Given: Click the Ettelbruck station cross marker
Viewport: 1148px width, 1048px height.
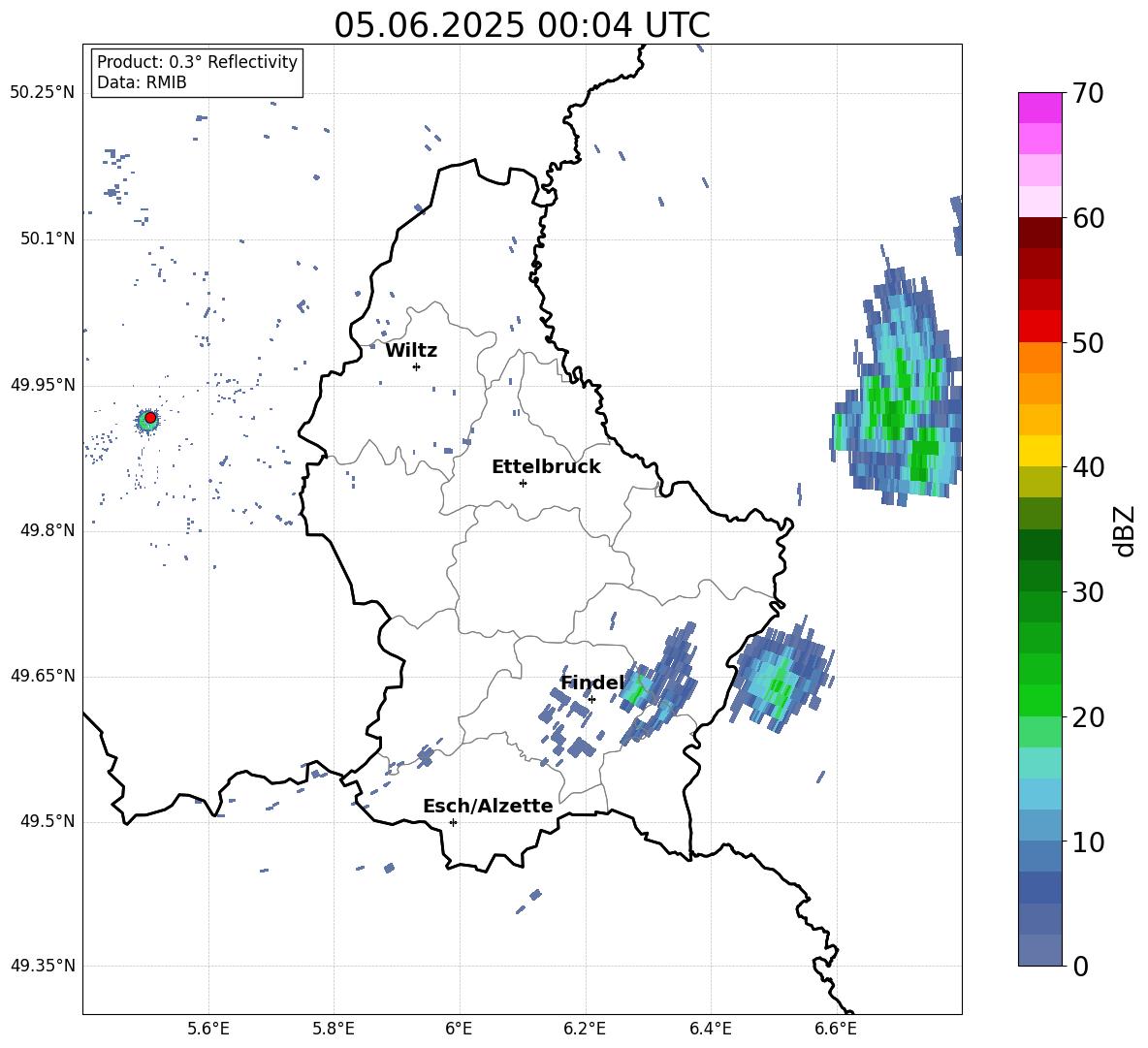Looking at the screenshot, I should pos(523,483).
